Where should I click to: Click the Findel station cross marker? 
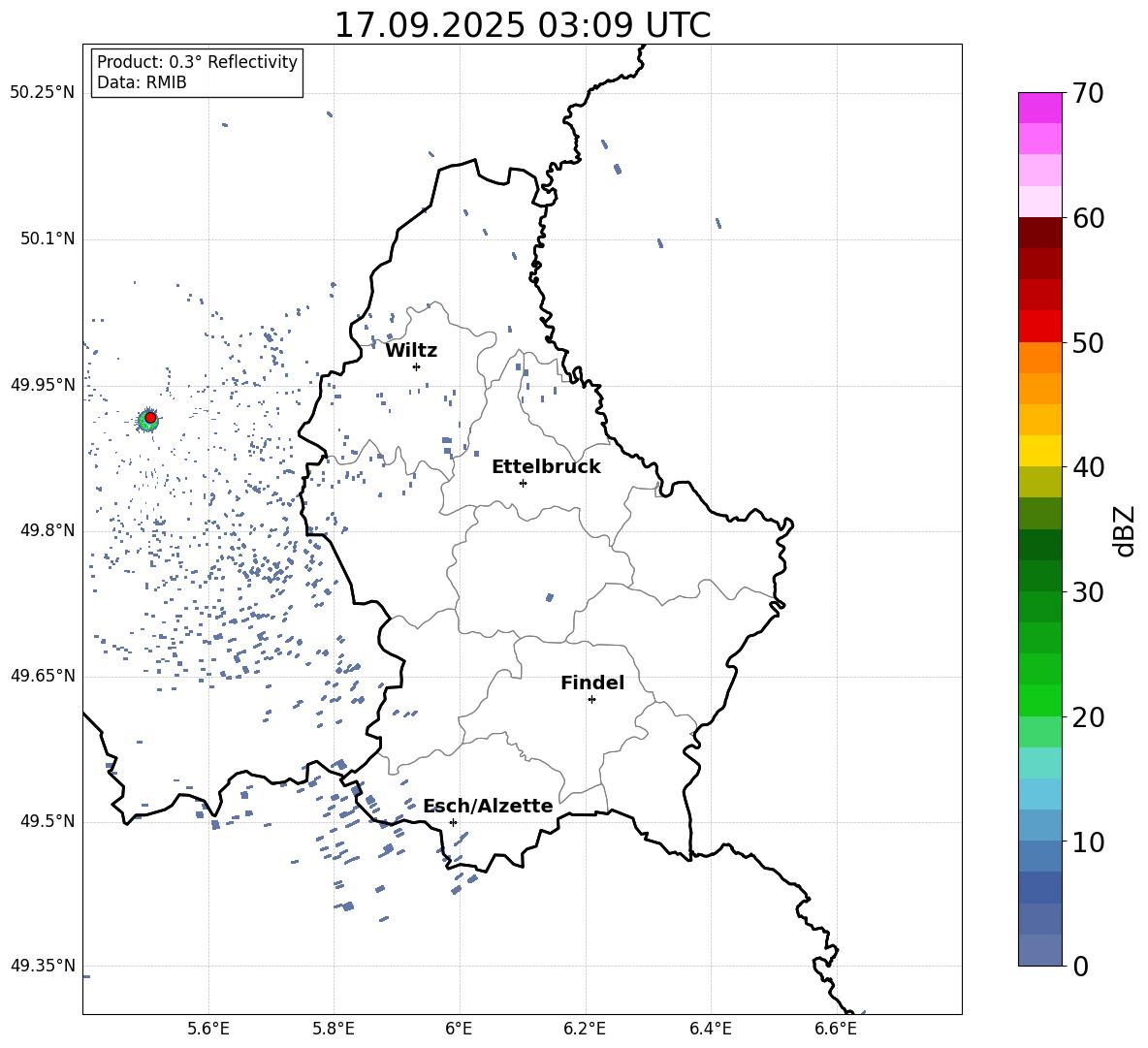point(591,700)
